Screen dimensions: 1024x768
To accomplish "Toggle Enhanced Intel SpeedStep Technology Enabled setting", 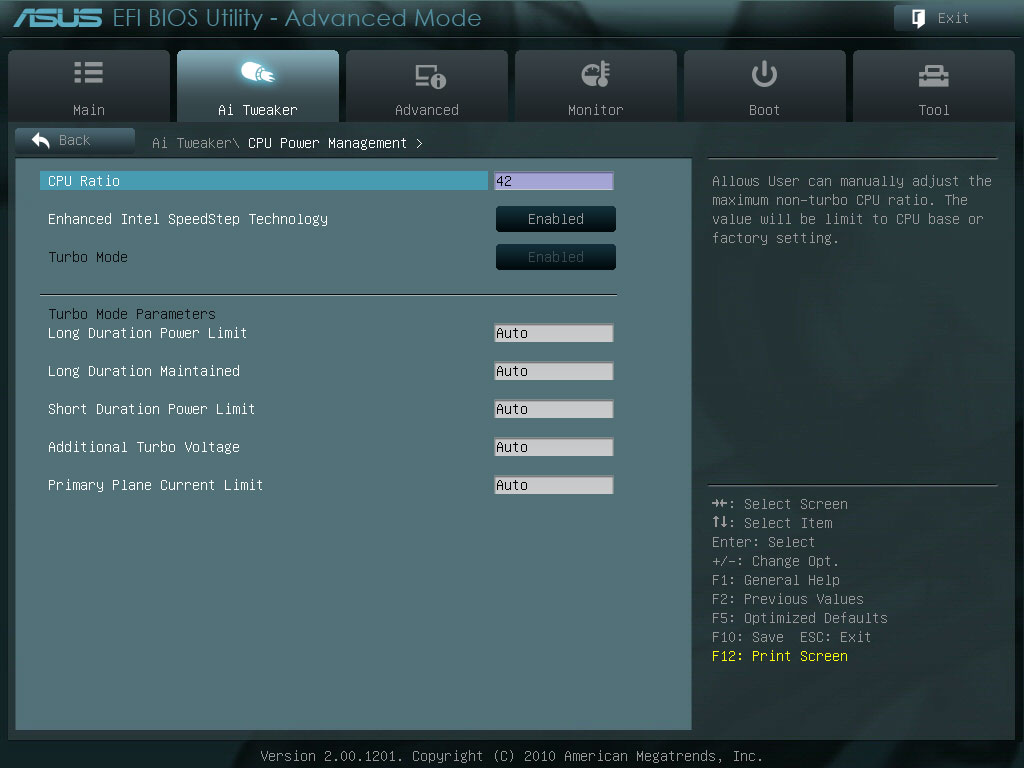I will tap(556, 219).
